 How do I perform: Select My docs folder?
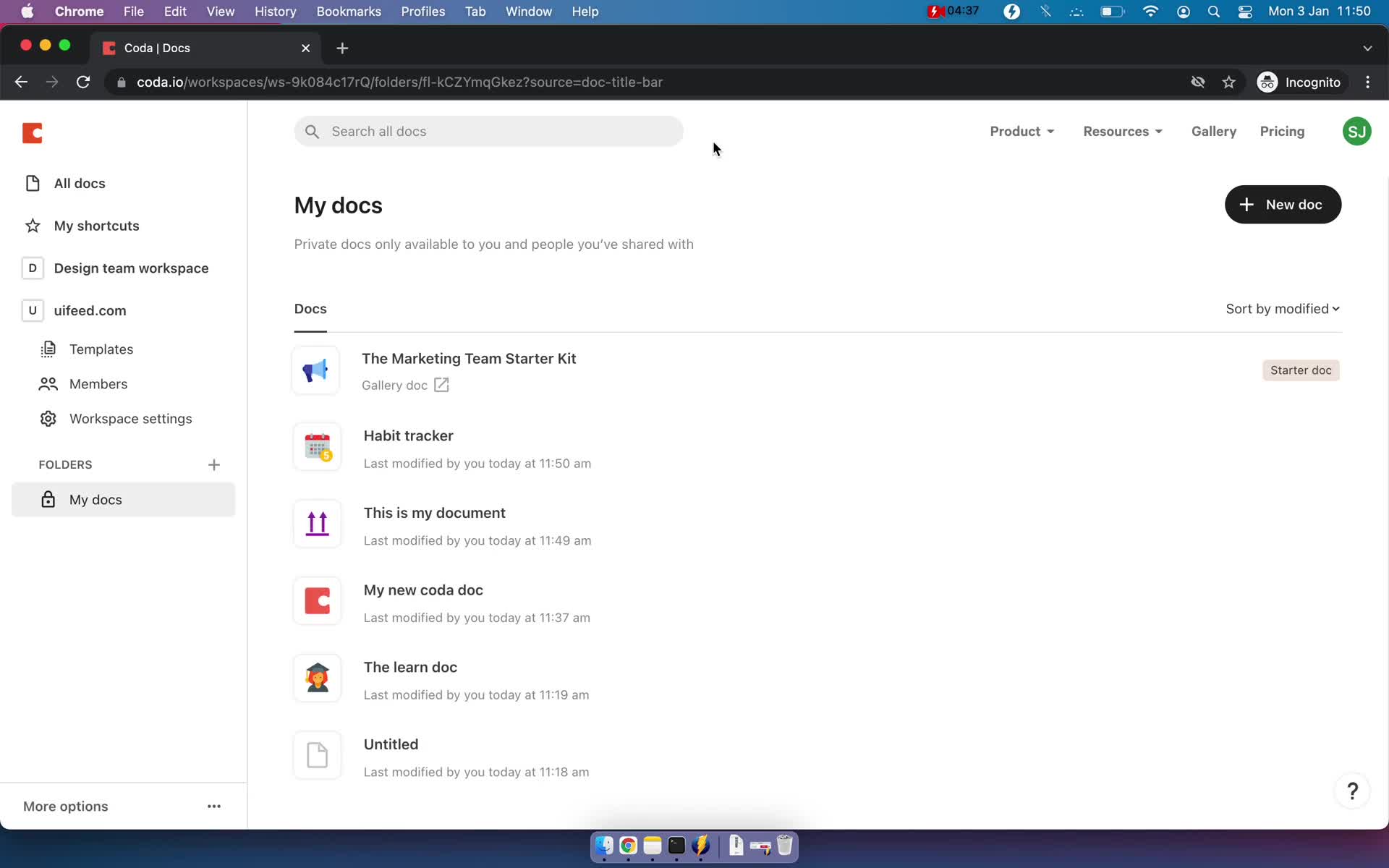[x=124, y=500]
